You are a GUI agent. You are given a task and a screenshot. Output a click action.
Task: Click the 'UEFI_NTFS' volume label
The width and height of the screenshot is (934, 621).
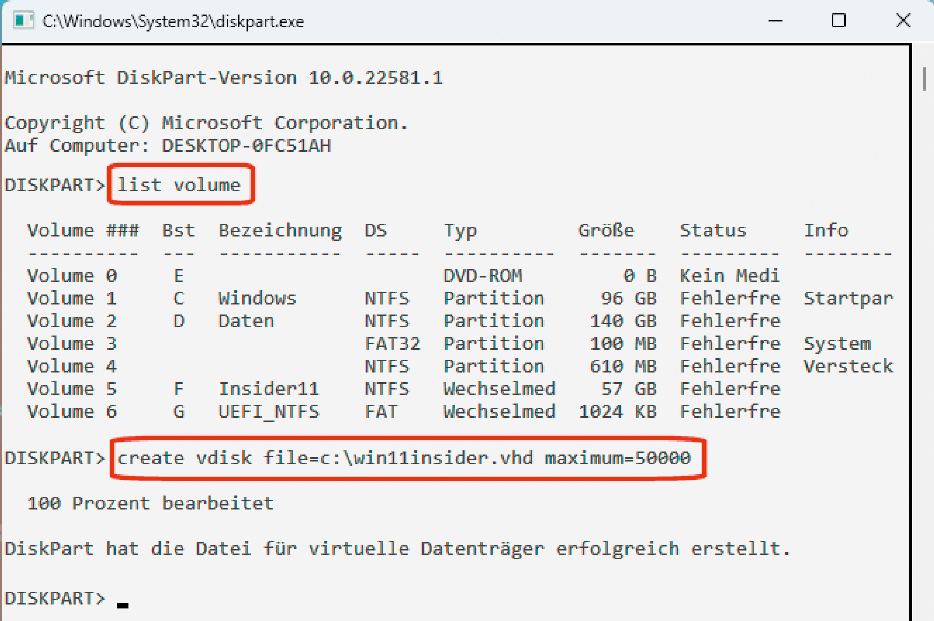pyautogui.click(x=269, y=412)
